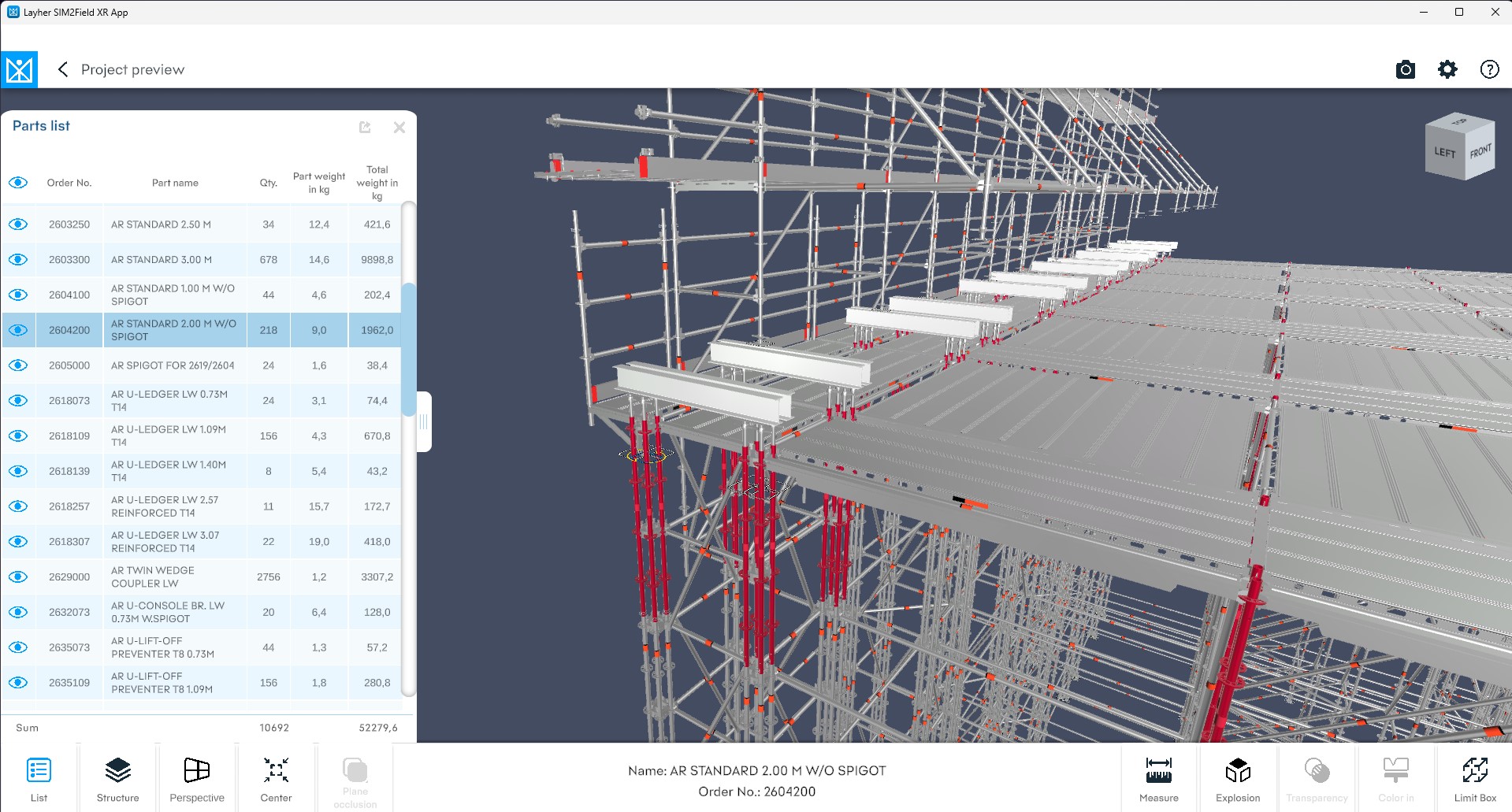Select AR STANDARD 1.00 M W/O SPIGOT
The image size is (1512, 812).
pyautogui.click(x=201, y=295)
